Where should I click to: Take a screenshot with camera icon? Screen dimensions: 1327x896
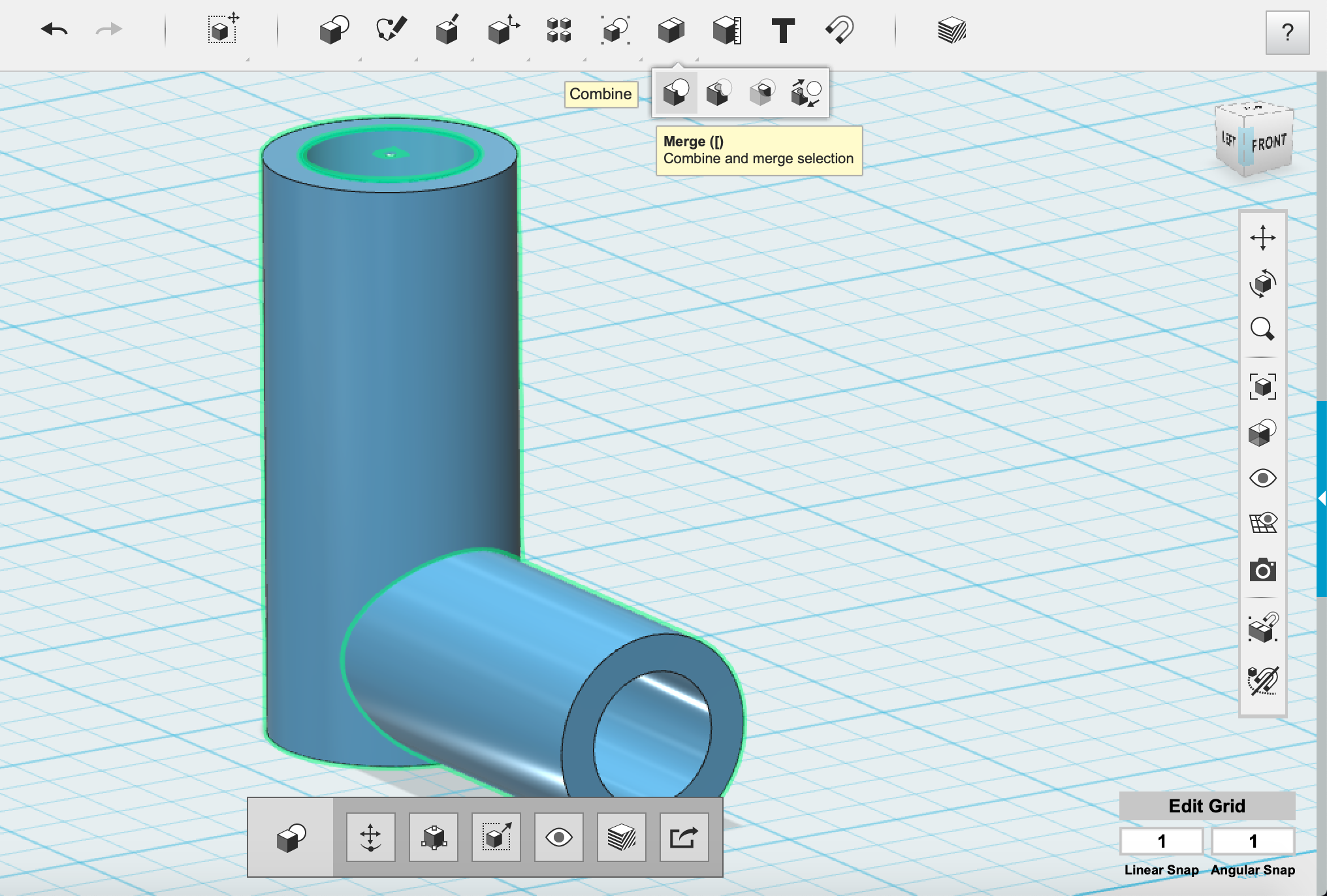click(x=1262, y=570)
